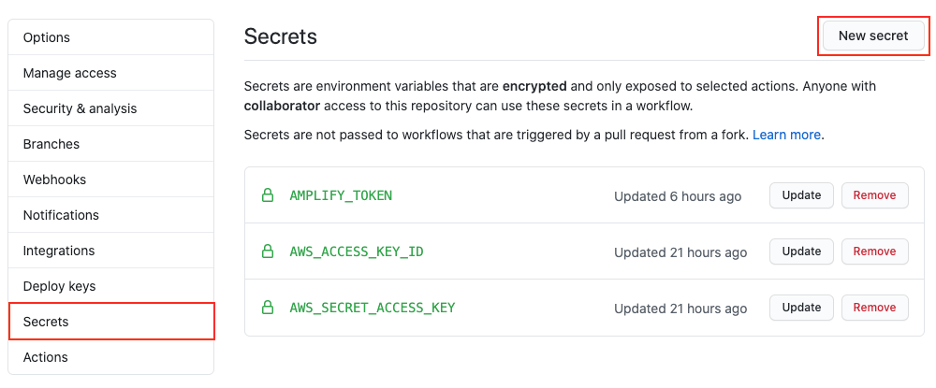Select Security & analysis in sidebar
936x388 pixels.
[111, 109]
